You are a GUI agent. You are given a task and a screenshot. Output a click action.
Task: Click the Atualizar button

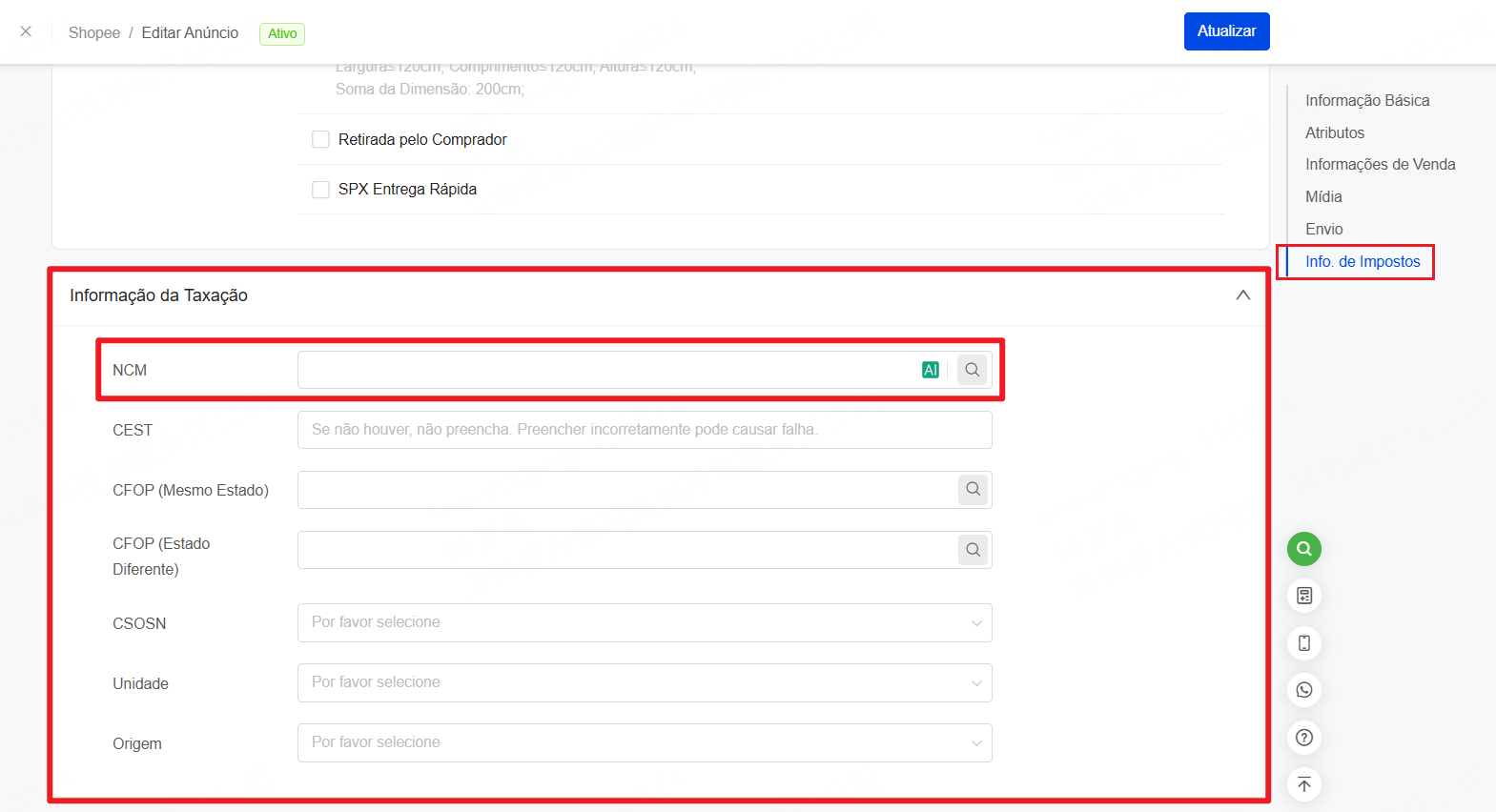1226,31
